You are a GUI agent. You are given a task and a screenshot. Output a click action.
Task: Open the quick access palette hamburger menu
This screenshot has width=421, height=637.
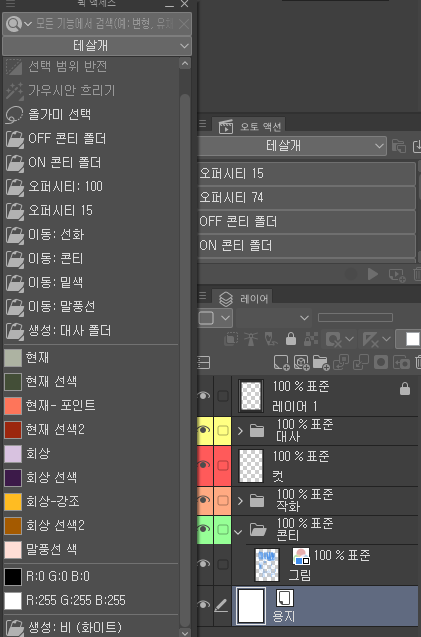[x=10, y=4]
